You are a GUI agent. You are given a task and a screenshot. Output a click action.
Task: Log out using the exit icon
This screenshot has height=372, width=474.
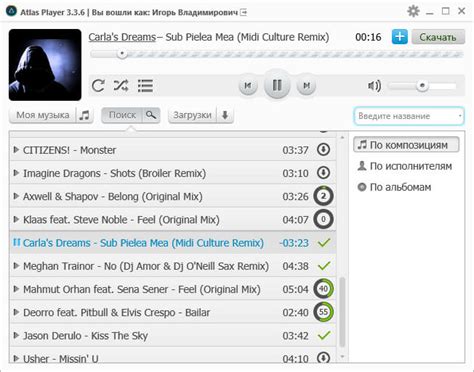pyautogui.click(x=244, y=13)
